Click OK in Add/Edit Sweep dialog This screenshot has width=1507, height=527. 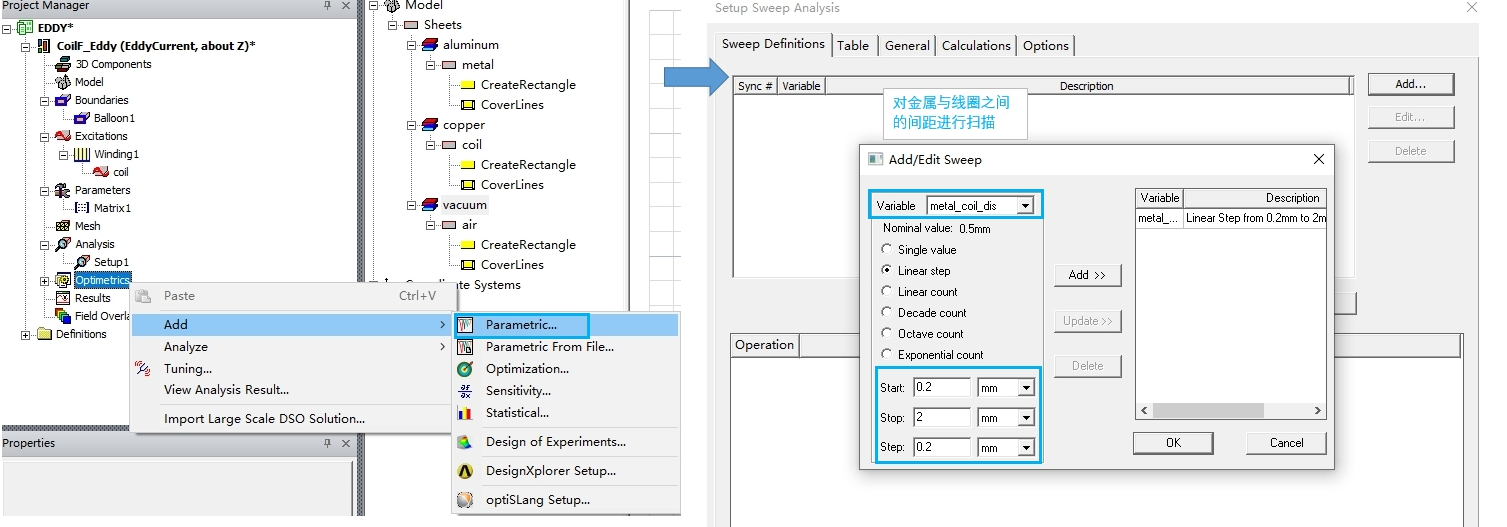click(1173, 442)
